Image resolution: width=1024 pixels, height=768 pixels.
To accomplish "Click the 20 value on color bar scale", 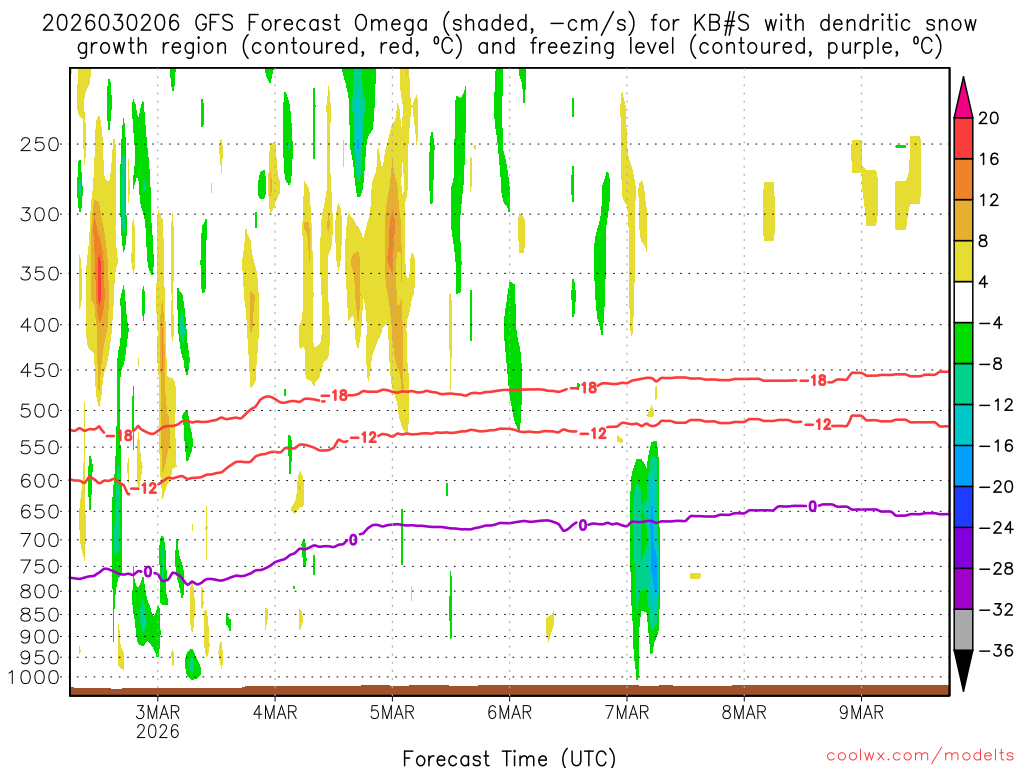I will (989, 118).
